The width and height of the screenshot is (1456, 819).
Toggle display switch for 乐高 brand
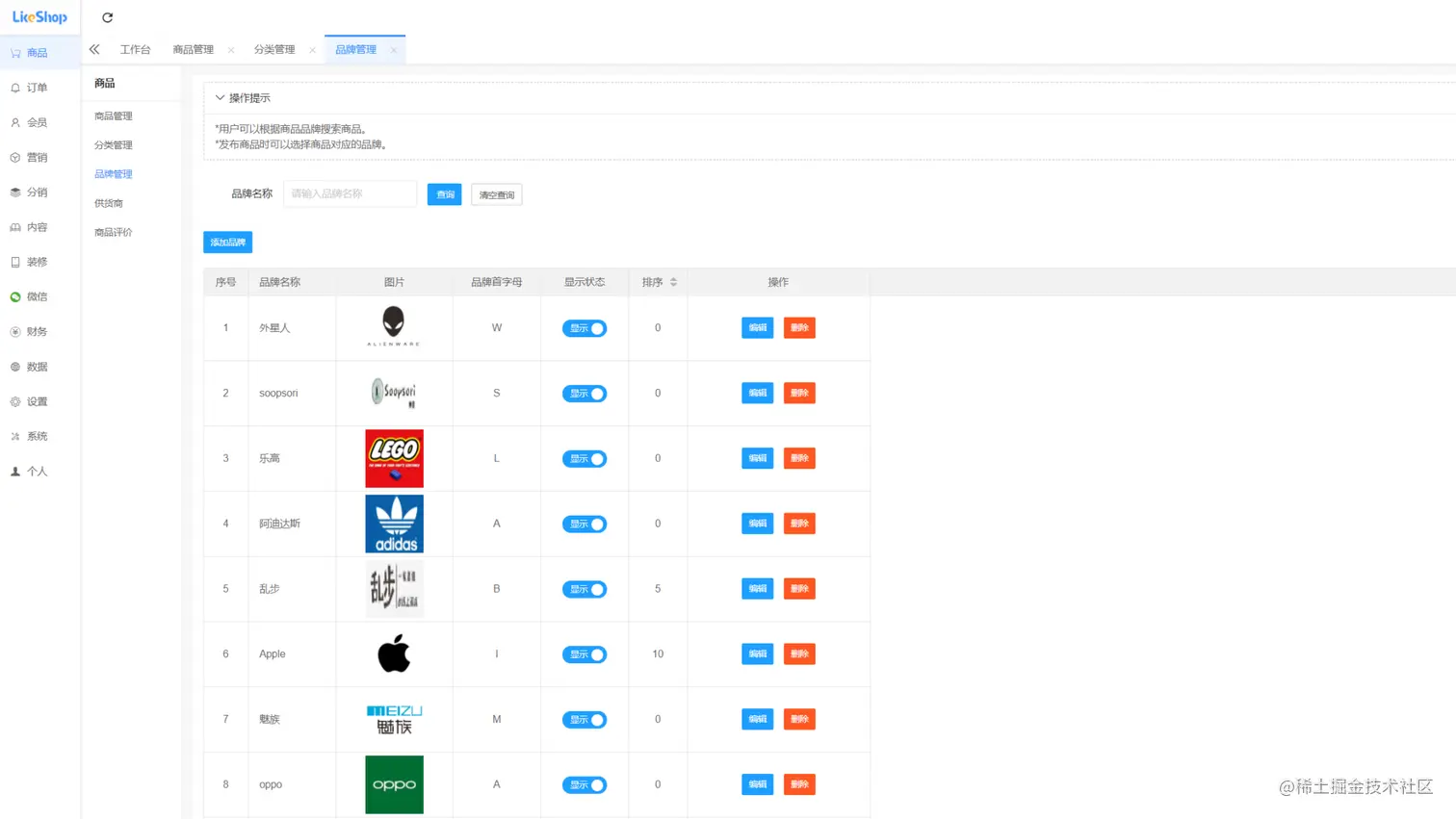585,459
